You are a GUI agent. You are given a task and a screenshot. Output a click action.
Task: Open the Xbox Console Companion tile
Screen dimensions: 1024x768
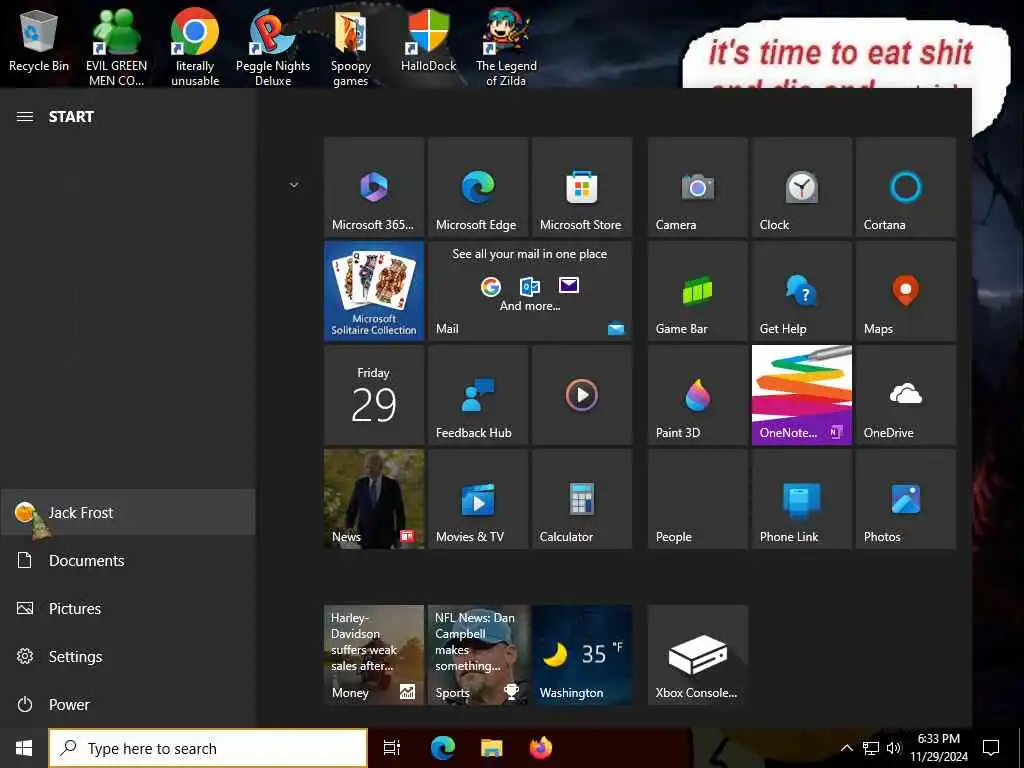point(697,655)
